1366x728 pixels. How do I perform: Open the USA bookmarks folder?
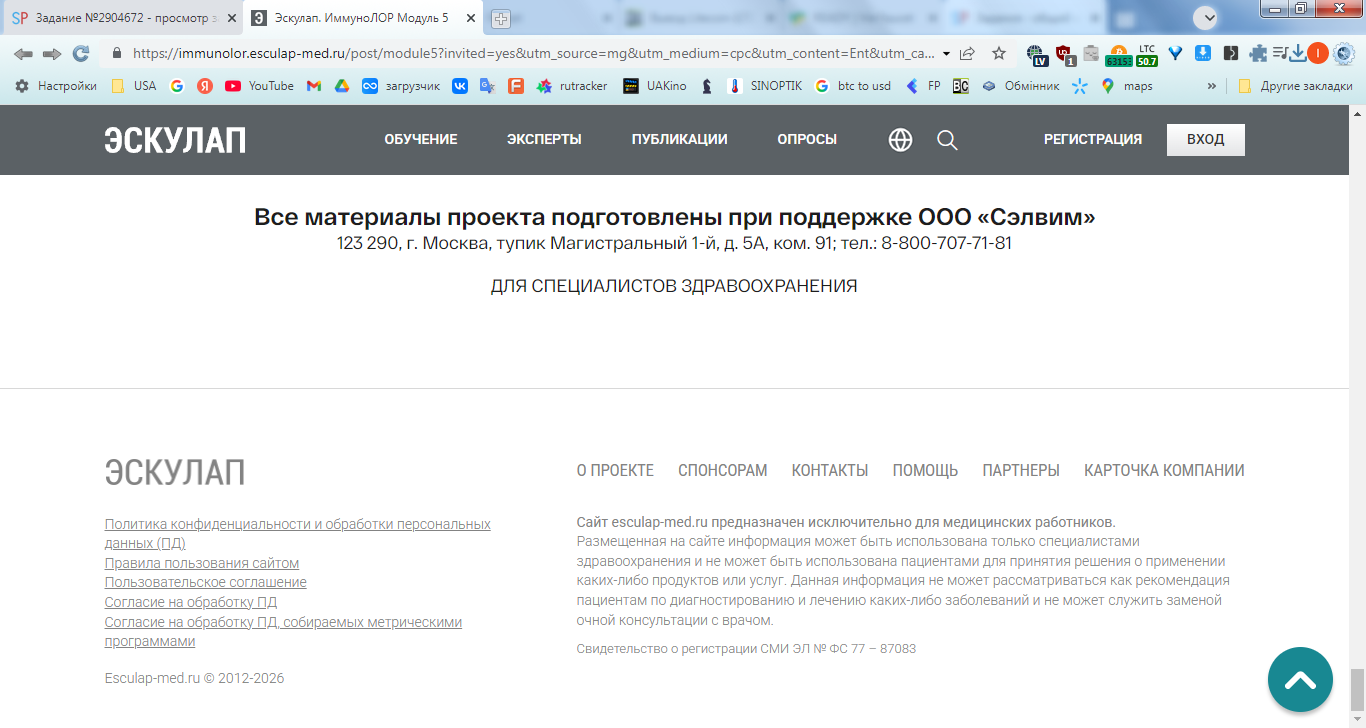point(134,86)
